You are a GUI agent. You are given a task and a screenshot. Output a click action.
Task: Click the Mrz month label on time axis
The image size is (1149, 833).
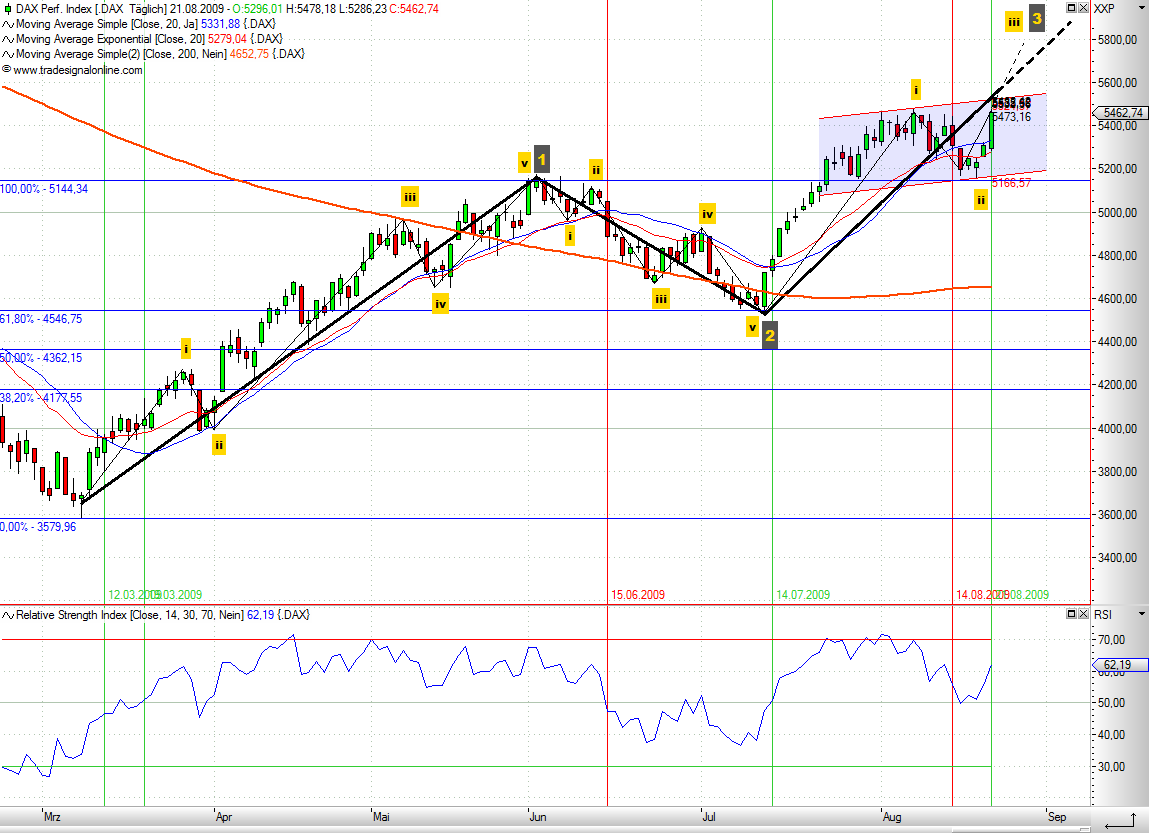52,817
